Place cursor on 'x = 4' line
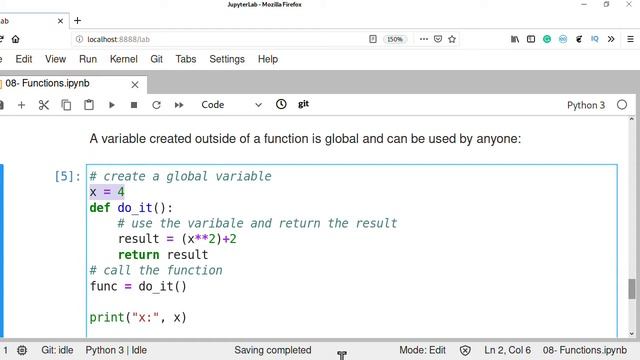This screenshot has width=640, height=360. tap(107, 192)
